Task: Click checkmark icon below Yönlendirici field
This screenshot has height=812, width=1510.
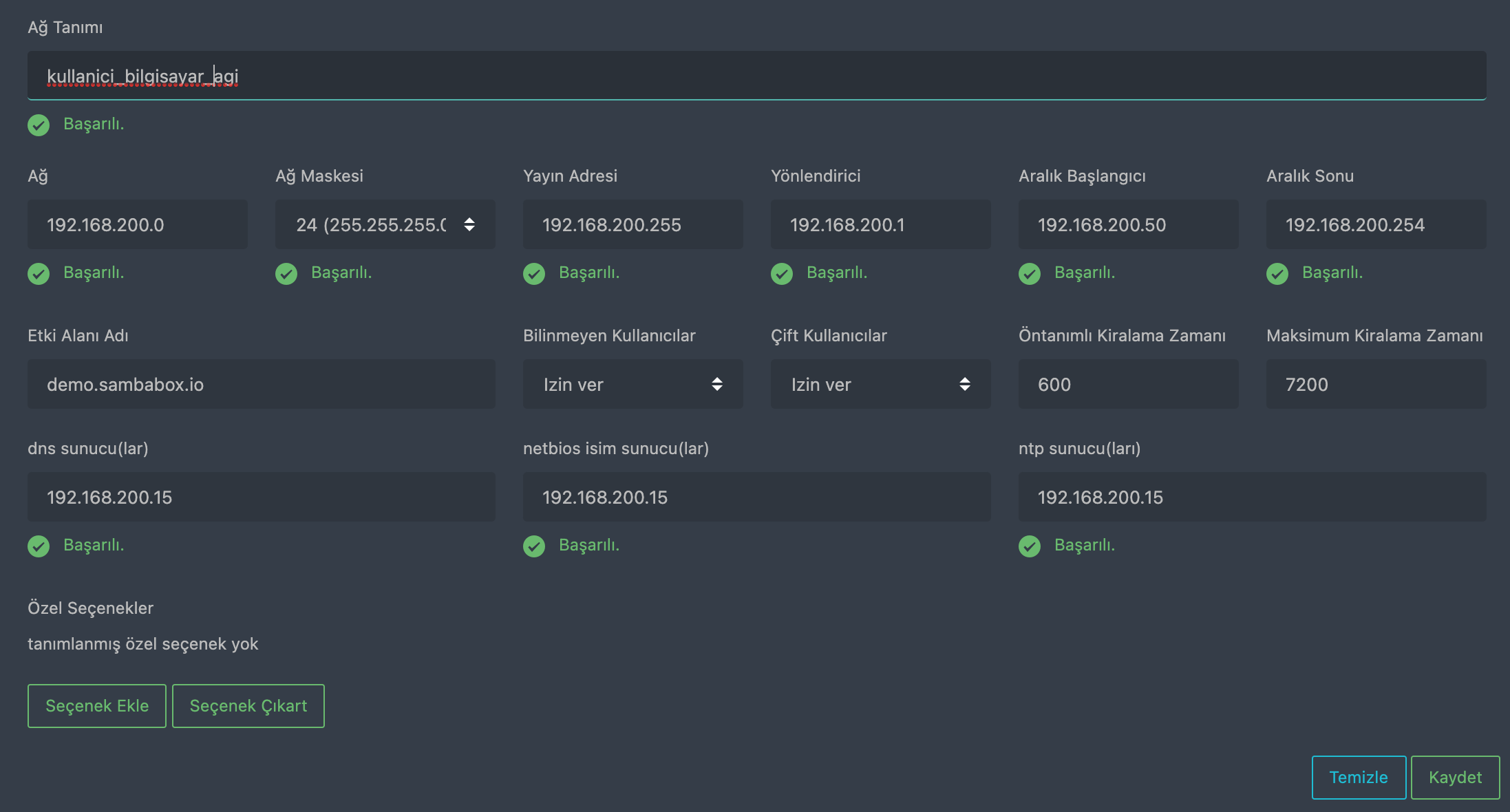Action: 782,274
